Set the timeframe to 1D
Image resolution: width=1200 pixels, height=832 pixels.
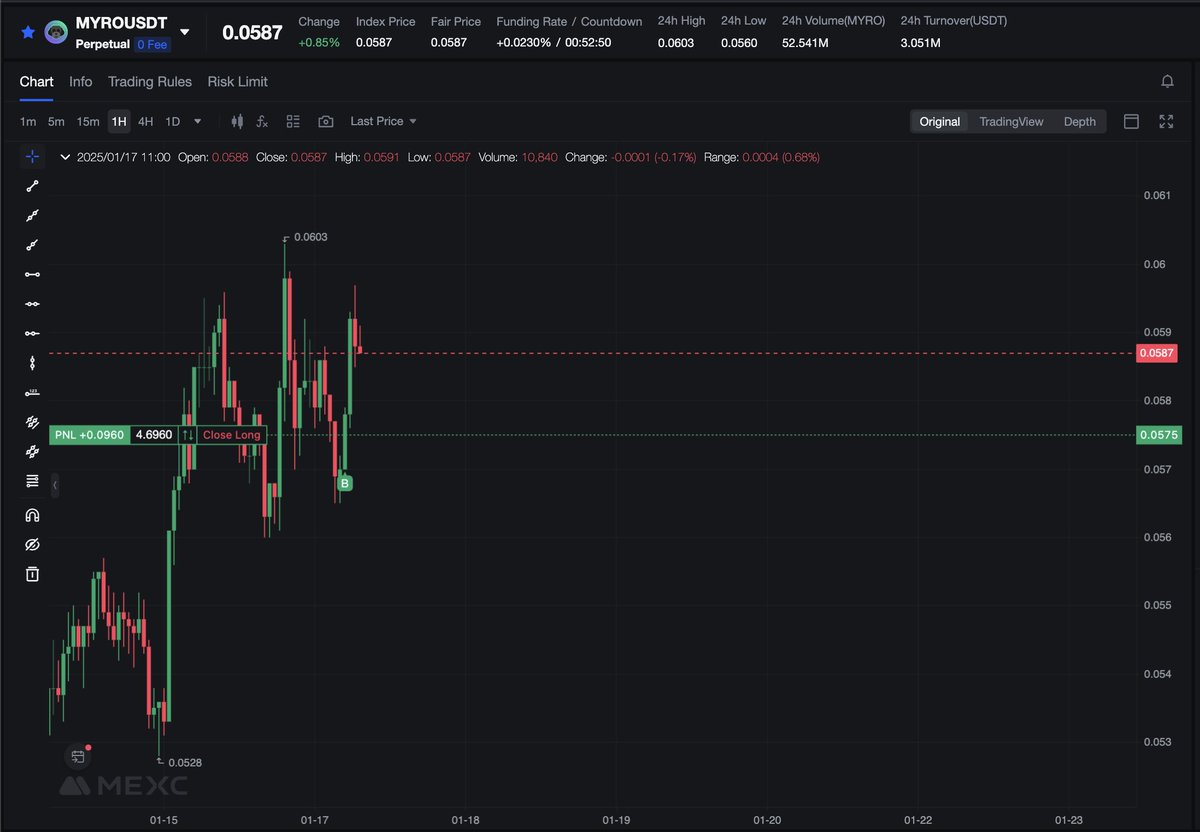coord(172,121)
